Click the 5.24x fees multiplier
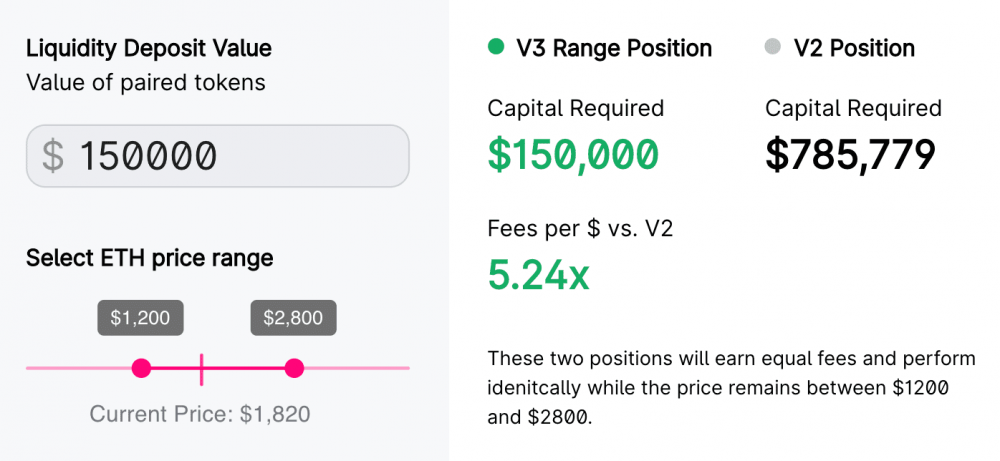The height and width of the screenshot is (461, 1000). (x=538, y=275)
